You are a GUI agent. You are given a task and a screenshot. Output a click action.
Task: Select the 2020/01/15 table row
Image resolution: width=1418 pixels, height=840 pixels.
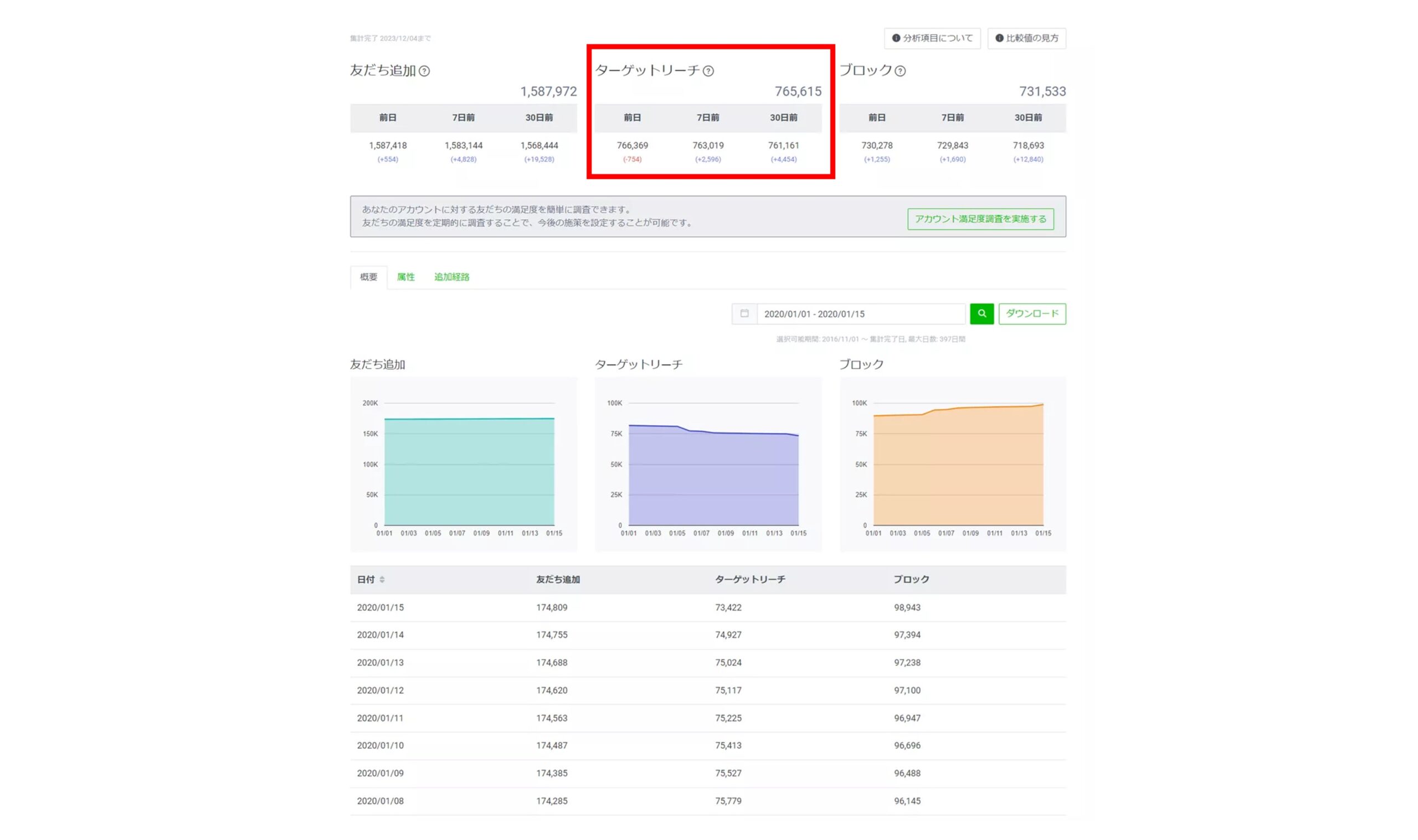(x=708, y=607)
